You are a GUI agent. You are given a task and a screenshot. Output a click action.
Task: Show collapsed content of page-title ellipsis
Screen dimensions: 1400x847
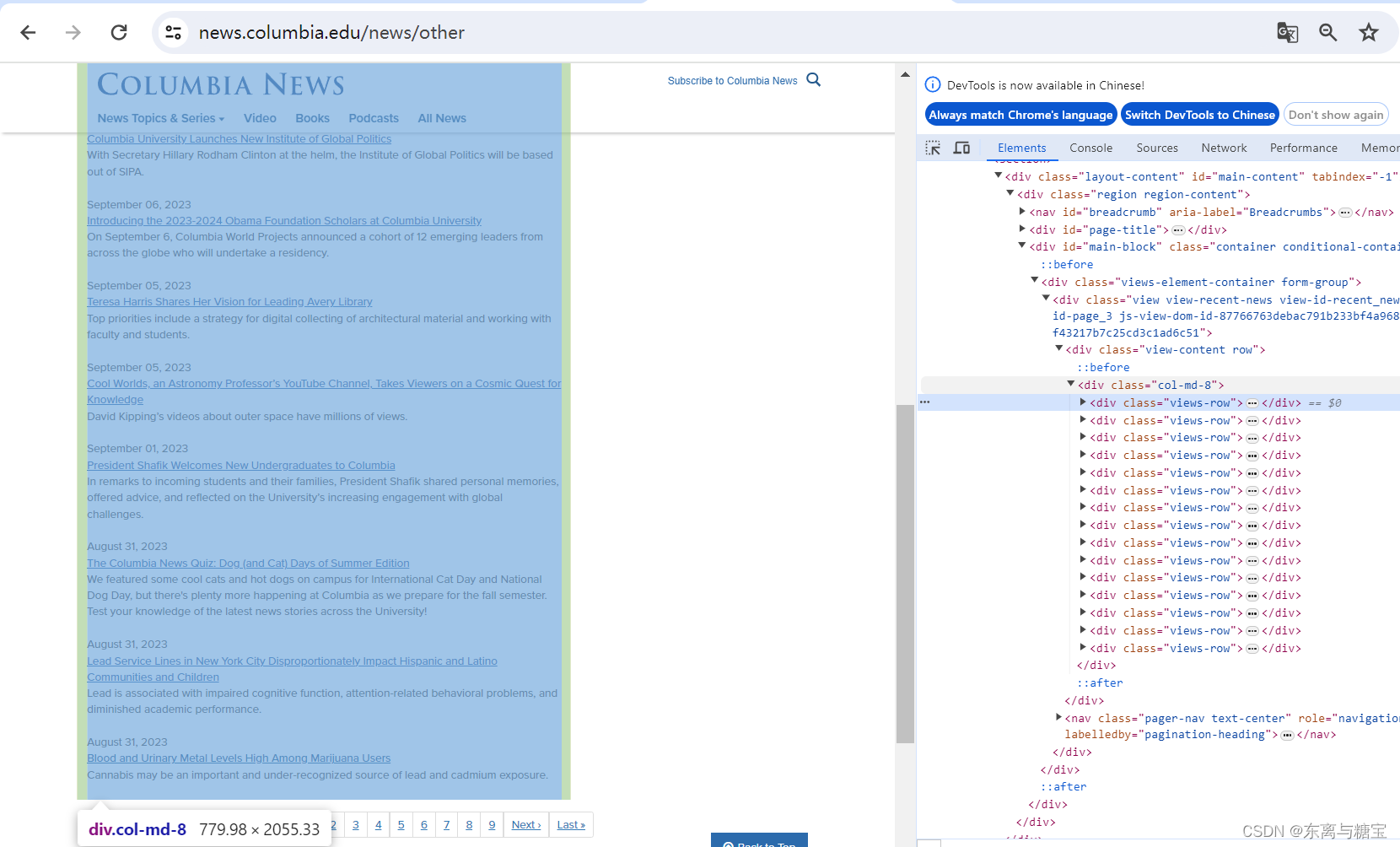[x=1178, y=230]
